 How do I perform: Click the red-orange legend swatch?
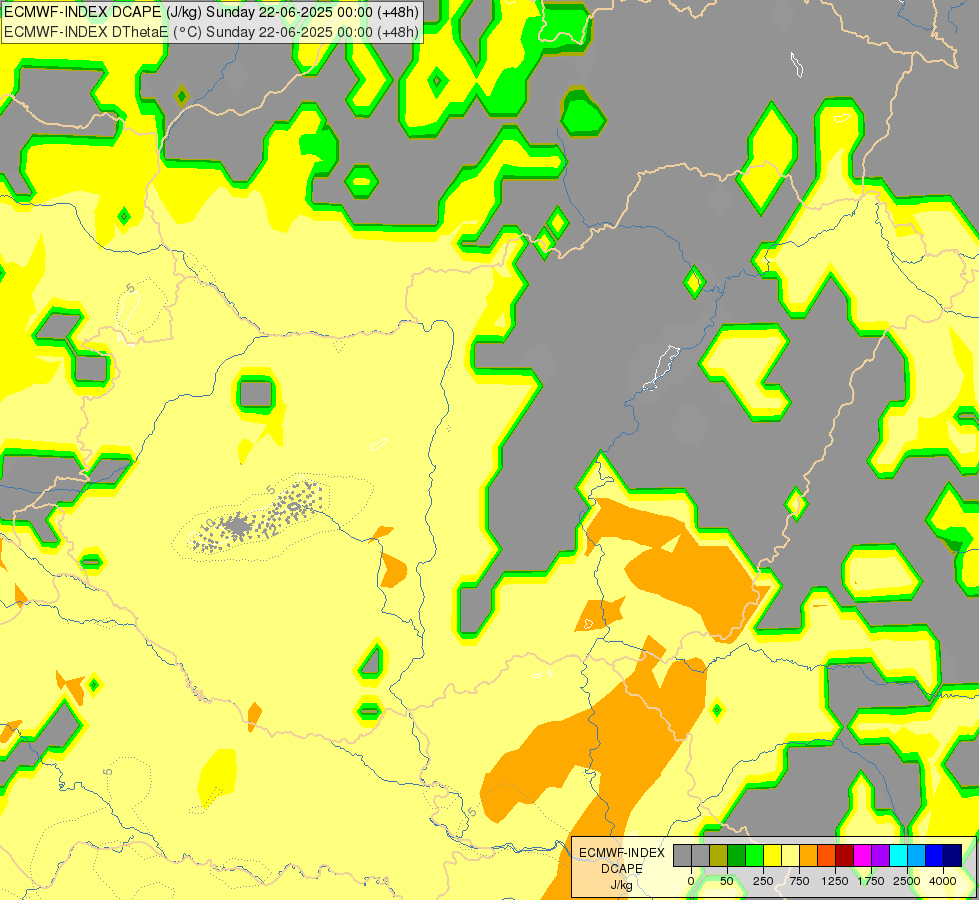coord(826,855)
